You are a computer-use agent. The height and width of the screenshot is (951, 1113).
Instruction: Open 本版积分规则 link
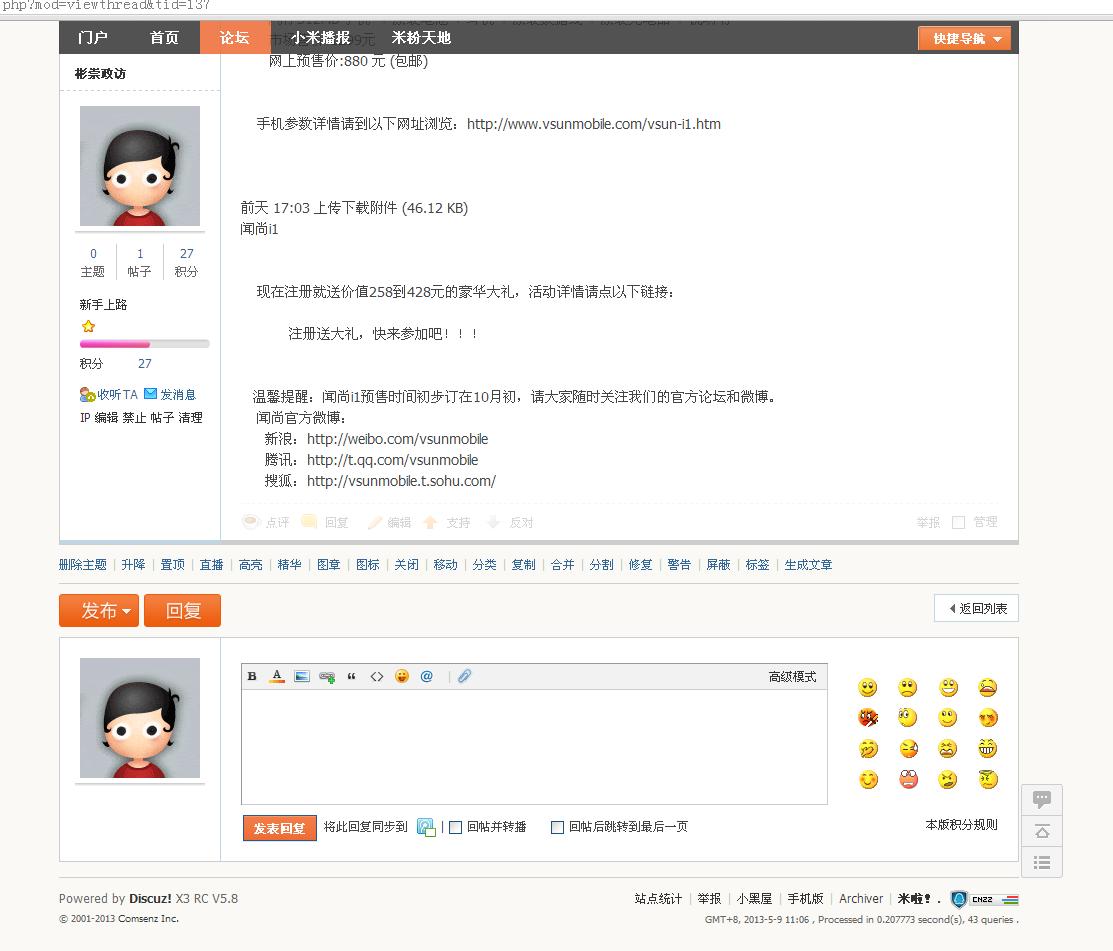pyautogui.click(x=962, y=825)
